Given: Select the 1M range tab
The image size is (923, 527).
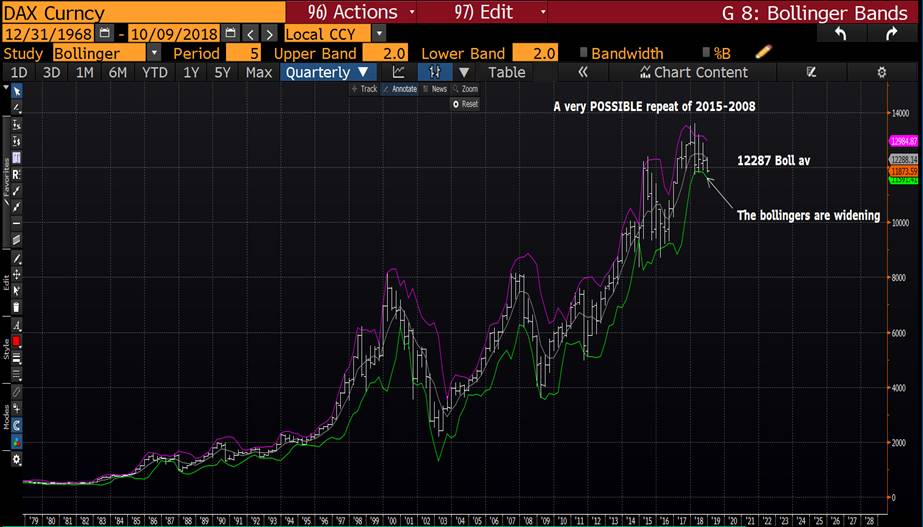Looking at the screenshot, I should click(x=84, y=72).
